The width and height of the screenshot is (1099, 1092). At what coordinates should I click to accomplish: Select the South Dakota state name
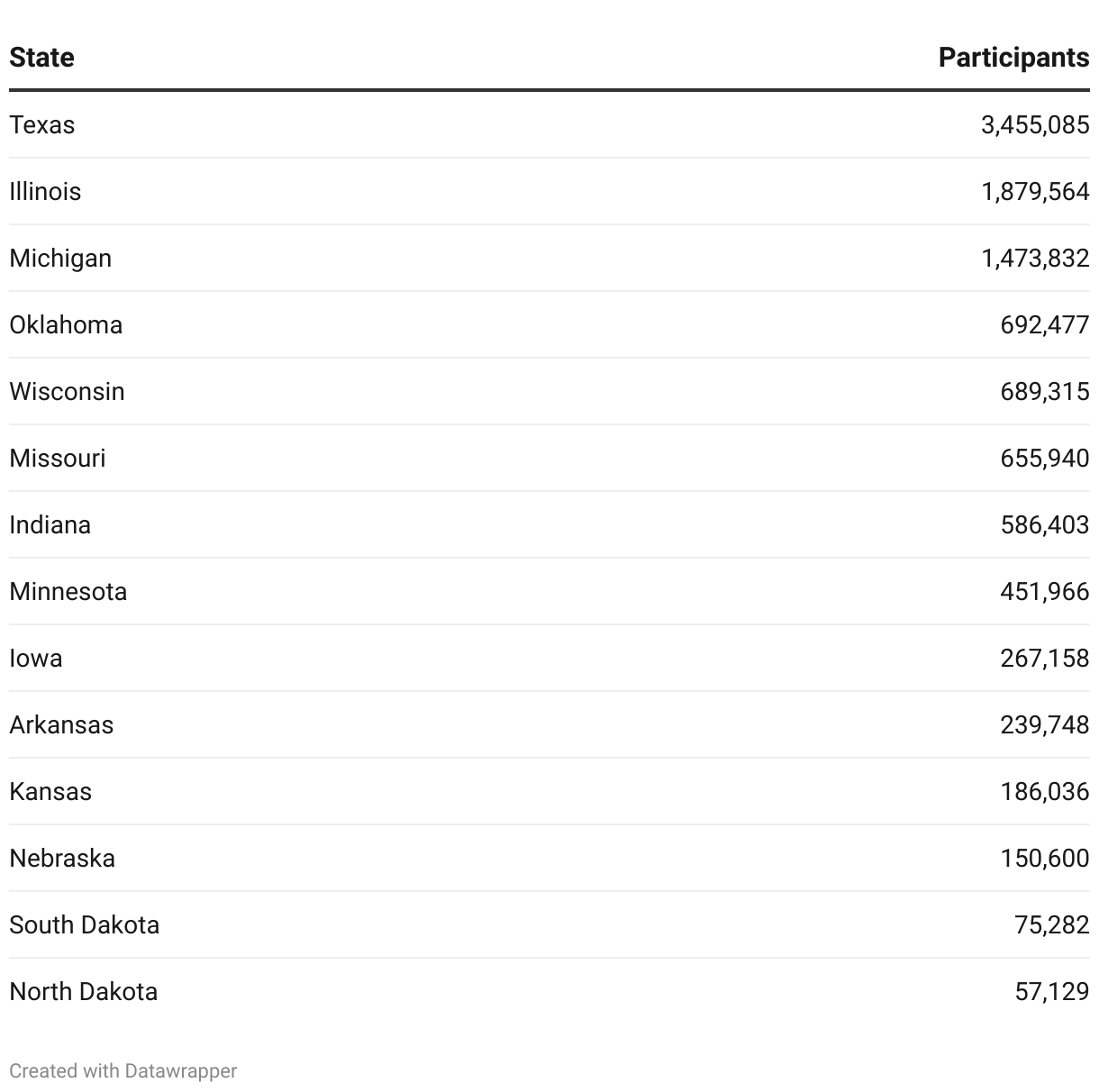point(85,924)
